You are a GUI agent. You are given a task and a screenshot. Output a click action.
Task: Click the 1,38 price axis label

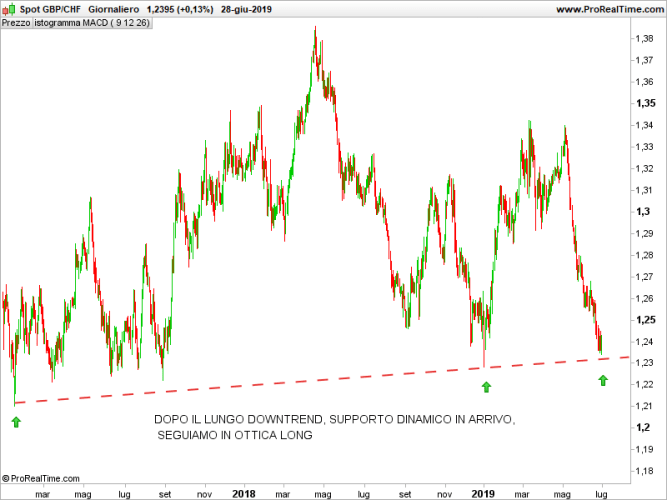(644, 39)
